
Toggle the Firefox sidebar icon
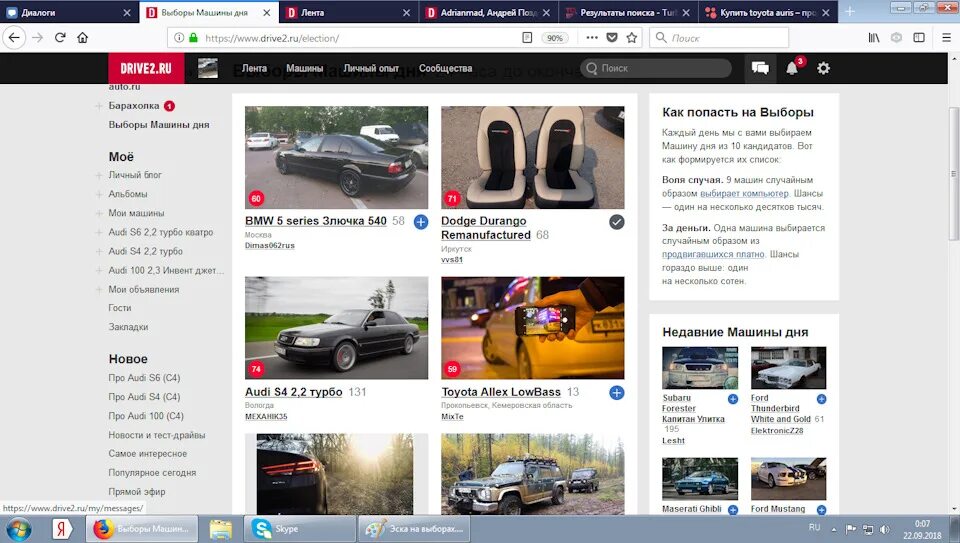tap(919, 37)
